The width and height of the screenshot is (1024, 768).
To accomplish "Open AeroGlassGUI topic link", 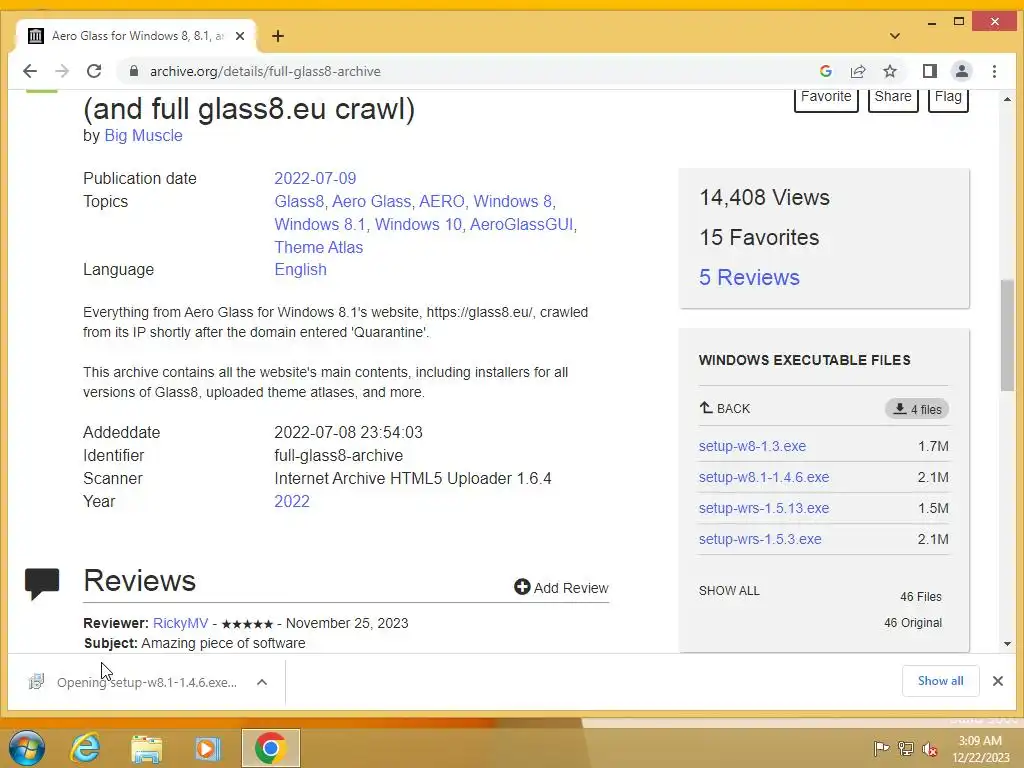I will [x=521, y=224].
